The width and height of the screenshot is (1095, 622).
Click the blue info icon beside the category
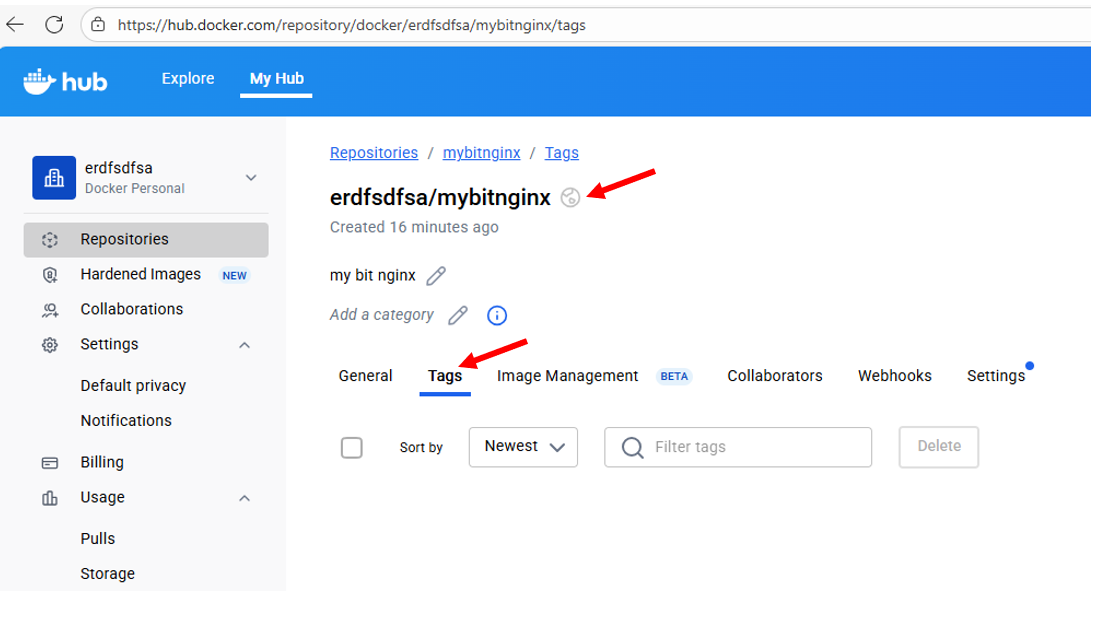pyautogui.click(x=497, y=316)
